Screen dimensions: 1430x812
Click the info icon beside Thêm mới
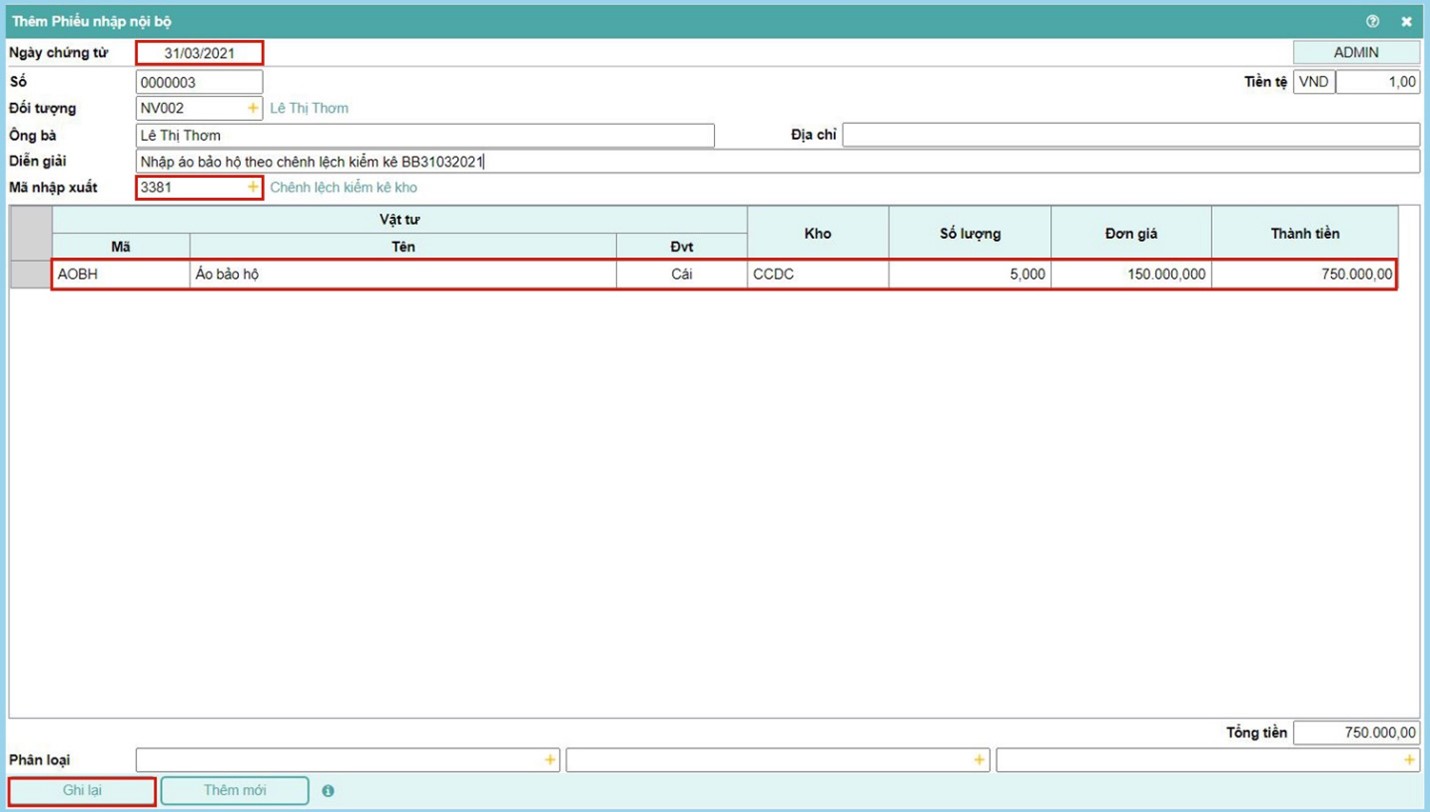[328, 791]
